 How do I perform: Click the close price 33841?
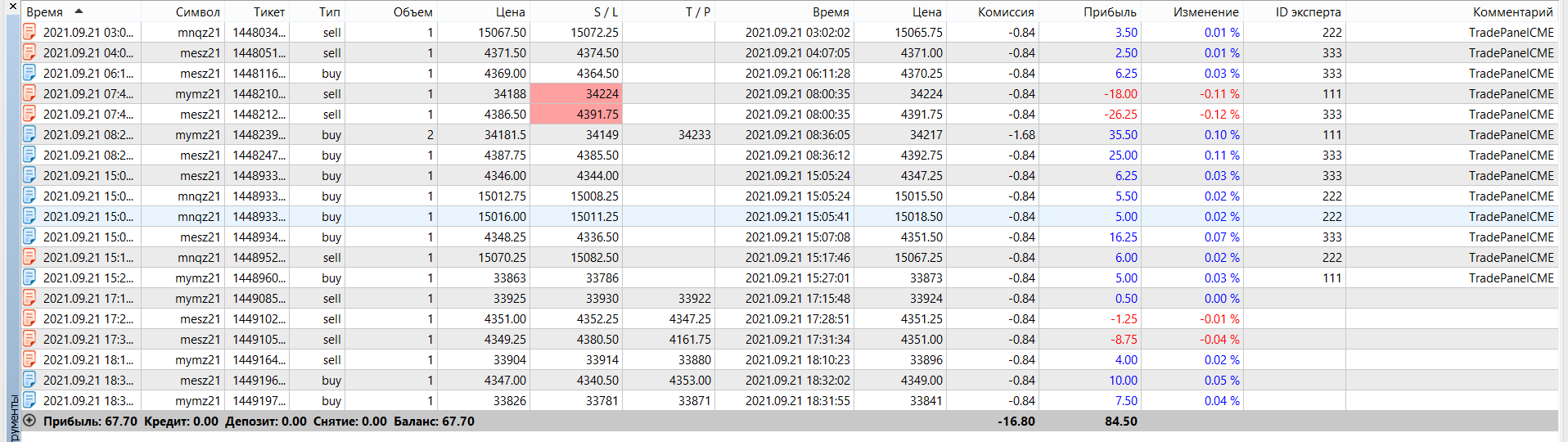tap(926, 401)
